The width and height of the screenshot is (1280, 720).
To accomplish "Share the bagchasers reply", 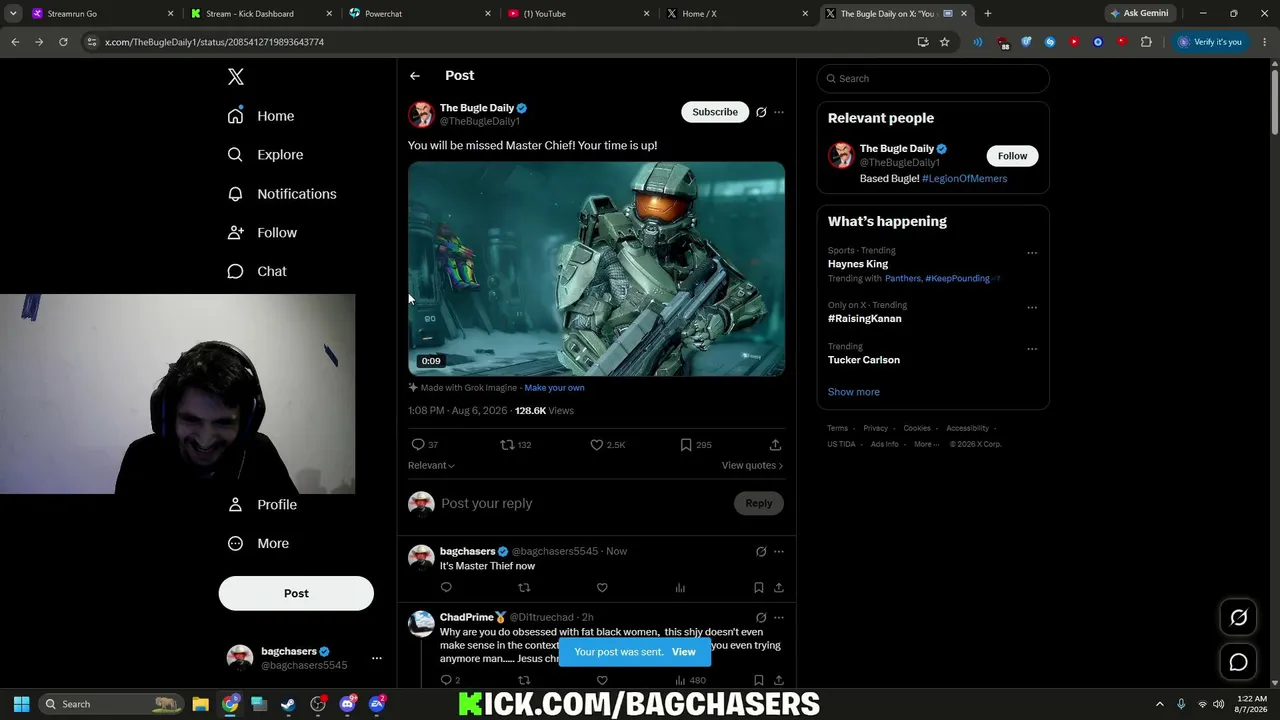I will coord(778,588).
